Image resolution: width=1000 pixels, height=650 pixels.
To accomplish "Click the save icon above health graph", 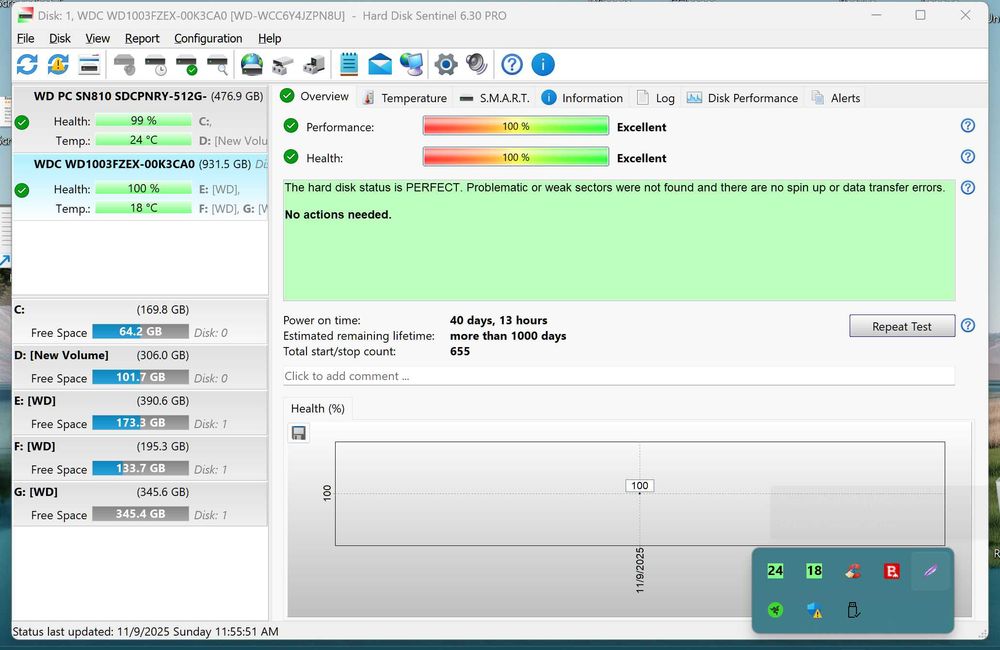I will click(298, 433).
